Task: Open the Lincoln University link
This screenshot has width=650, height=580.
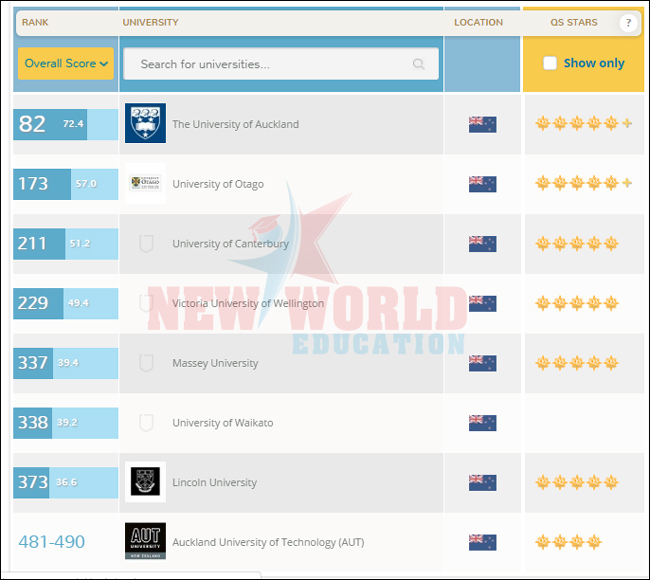Action: pyautogui.click(x=215, y=483)
